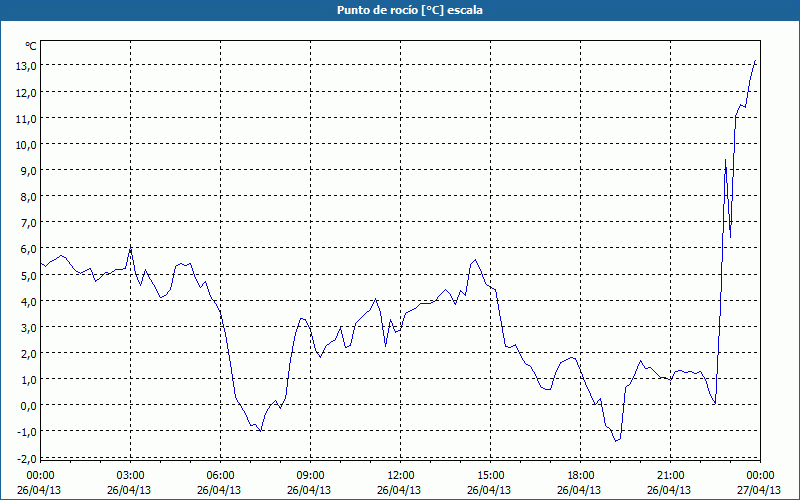800x500 pixels.
Task: Click the chart title 'Punto de rocío [°C] escala'
Action: click(x=410, y=10)
